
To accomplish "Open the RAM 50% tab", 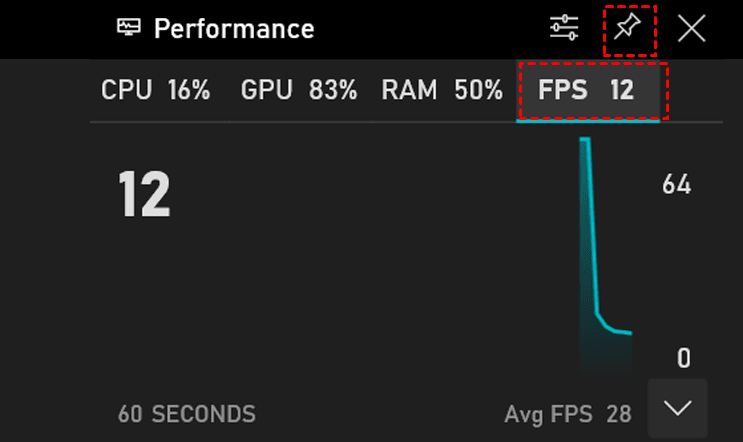I will click(x=441, y=90).
